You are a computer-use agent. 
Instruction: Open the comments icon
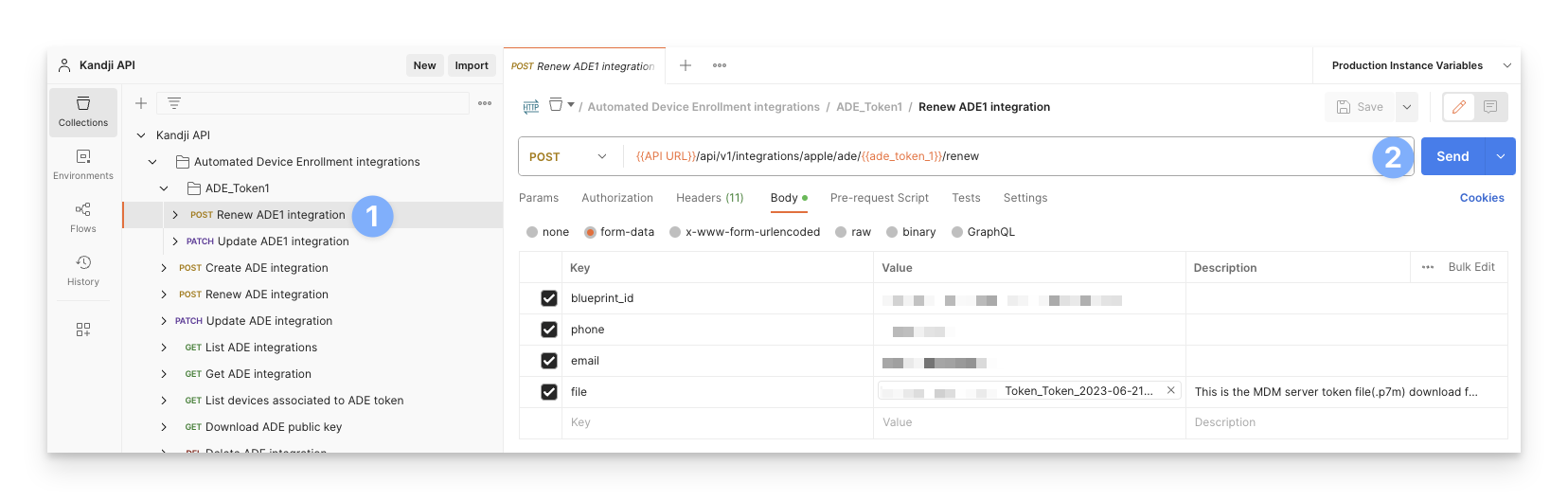1490,107
